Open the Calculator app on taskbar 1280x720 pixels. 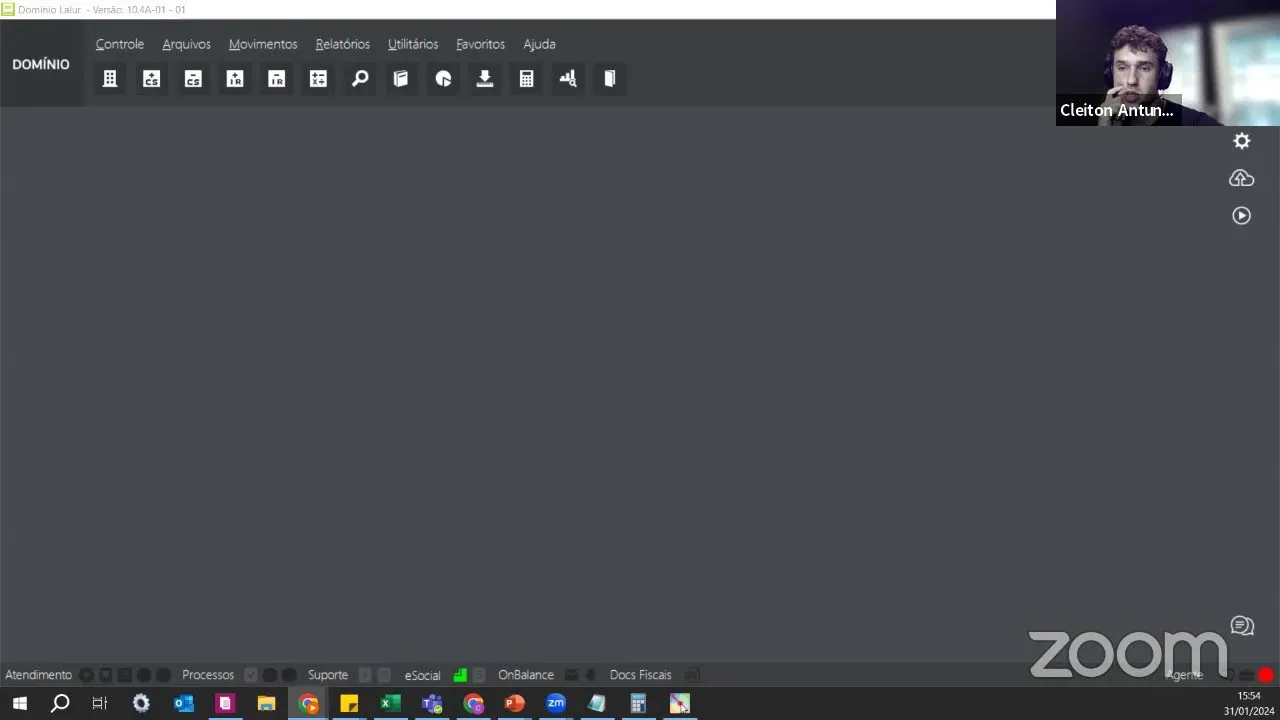(x=638, y=704)
